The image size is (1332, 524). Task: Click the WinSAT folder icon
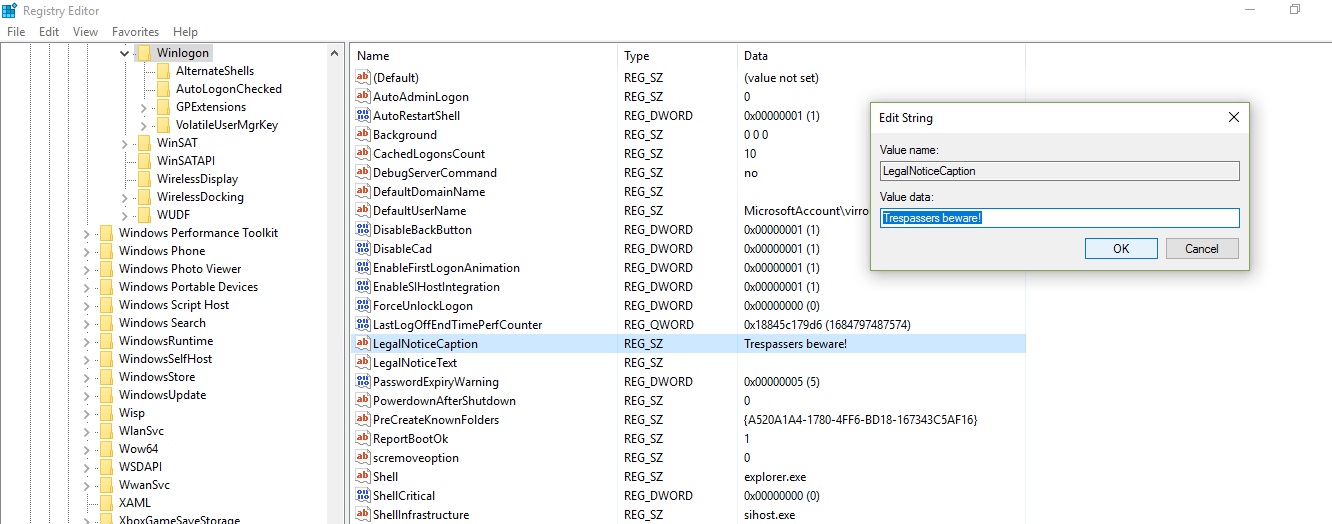pos(144,143)
